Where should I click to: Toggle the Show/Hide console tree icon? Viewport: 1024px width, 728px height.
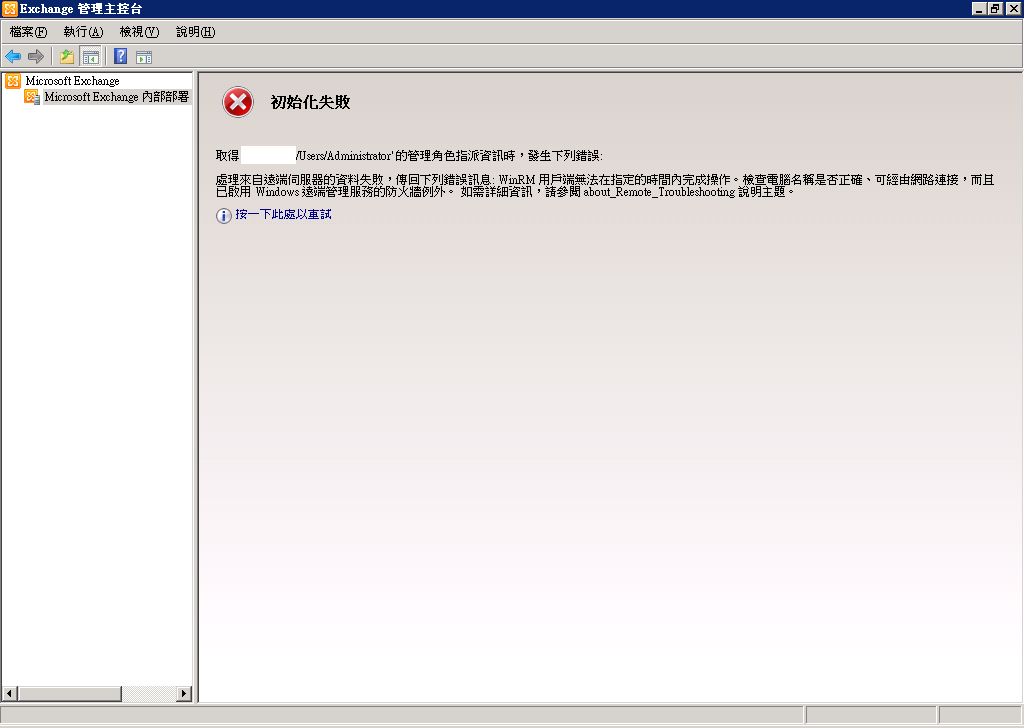coord(91,57)
